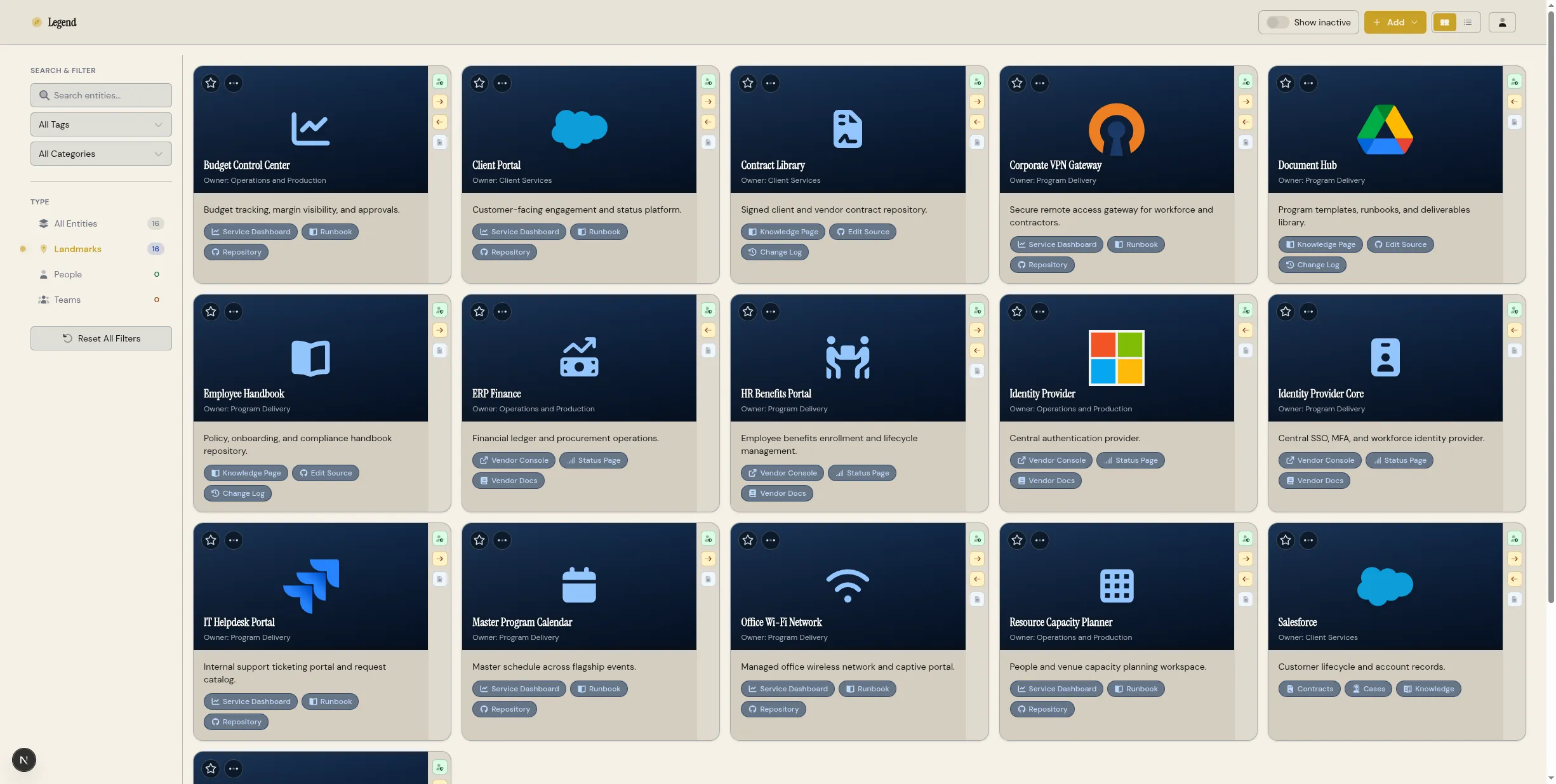Image resolution: width=1556 pixels, height=784 pixels.
Task: Click green people icon on Resource Capacity Planner
Action: (x=1246, y=539)
